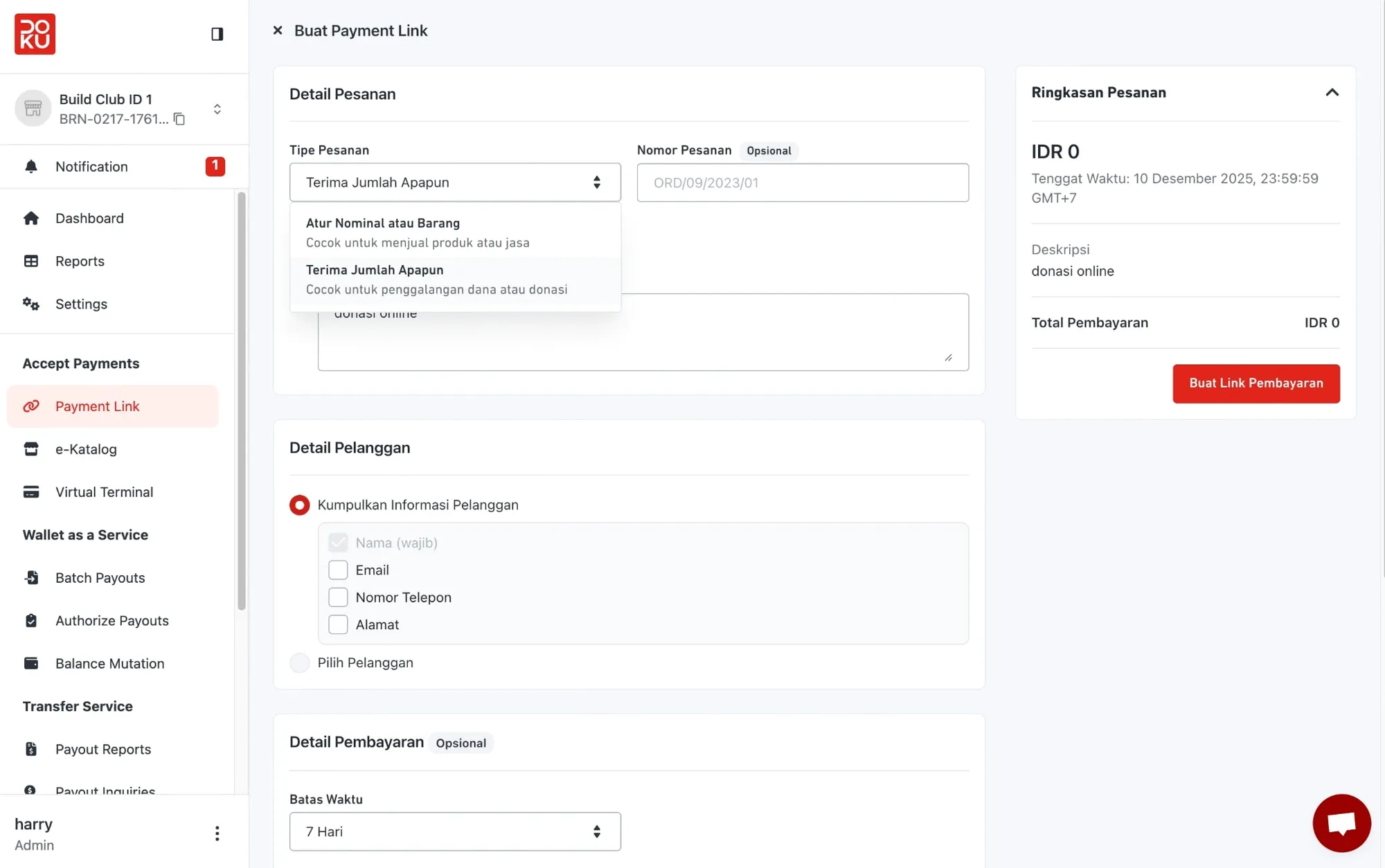Check the Email checkbox
The image size is (1385, 868).
(x=338, y=570)
